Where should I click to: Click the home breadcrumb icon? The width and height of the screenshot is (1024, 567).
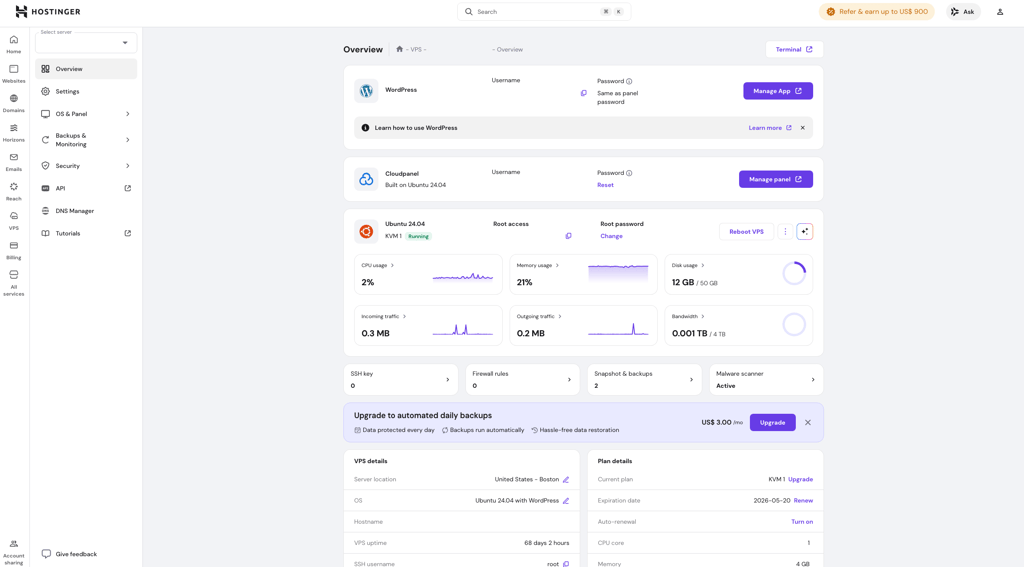click(x=400, y=49)
